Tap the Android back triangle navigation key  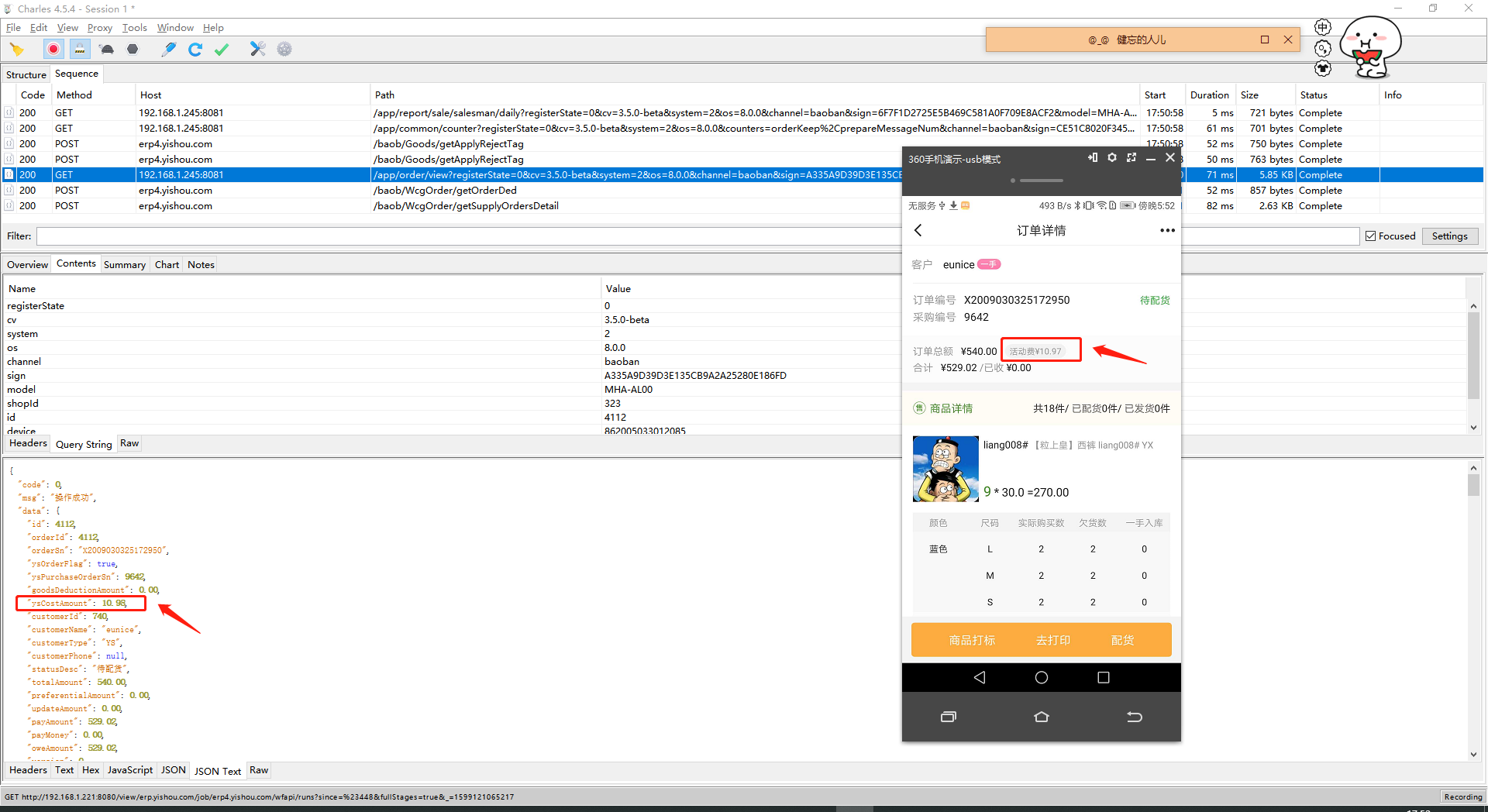point(980,677)
